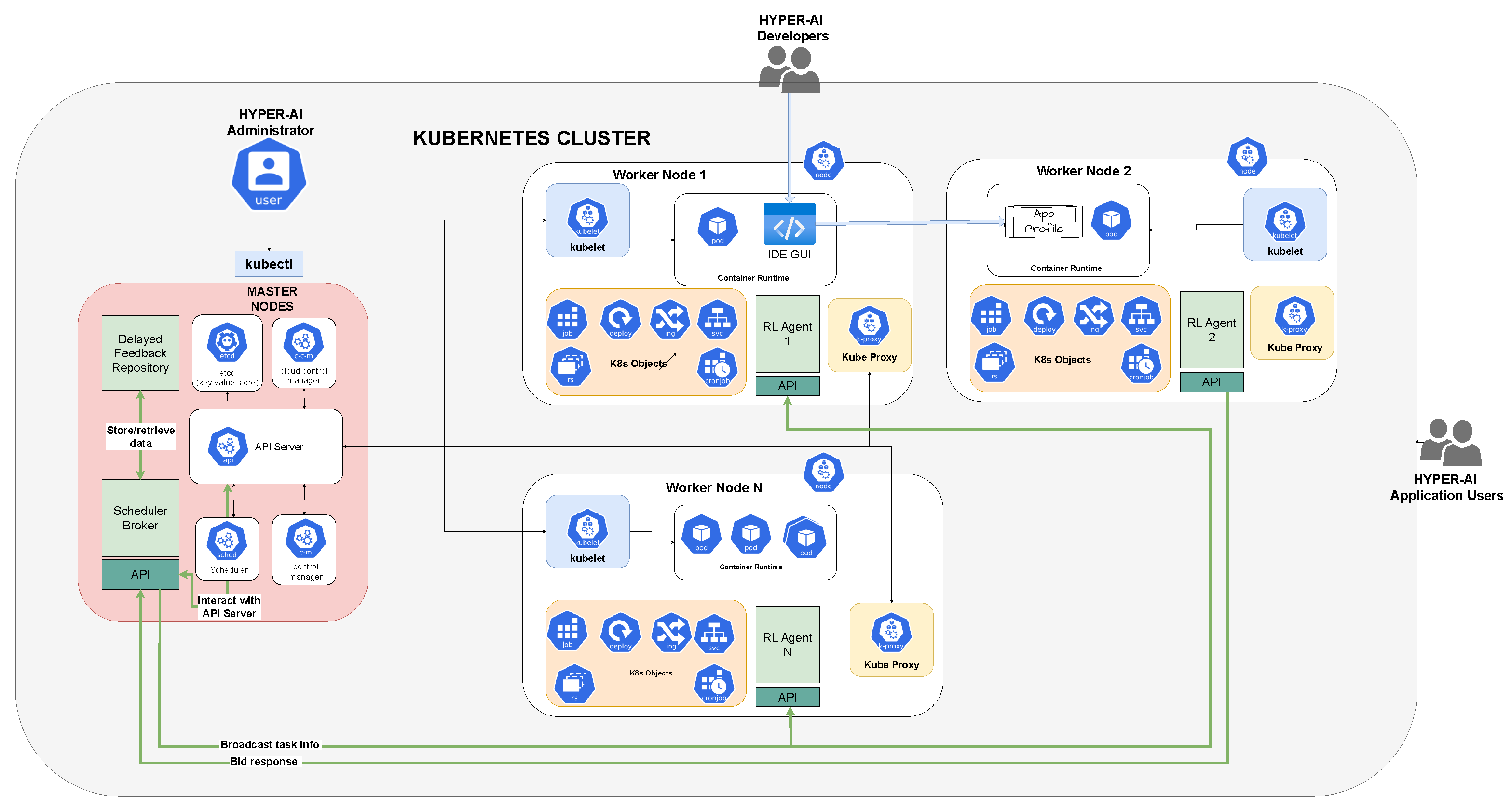Click the pod icon in Worker Node 2
Screen dimensions: 1512x810
(x=1111, y=220)
